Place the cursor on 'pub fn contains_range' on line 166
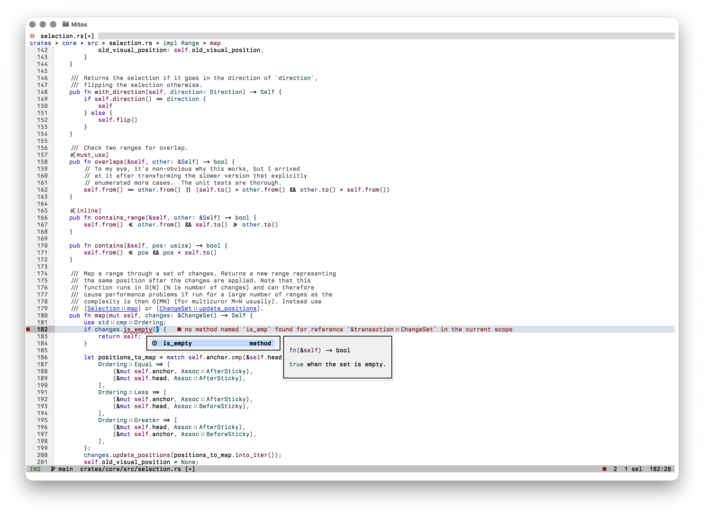The width and height of the screenshot is (704, 514). [107, 218]
